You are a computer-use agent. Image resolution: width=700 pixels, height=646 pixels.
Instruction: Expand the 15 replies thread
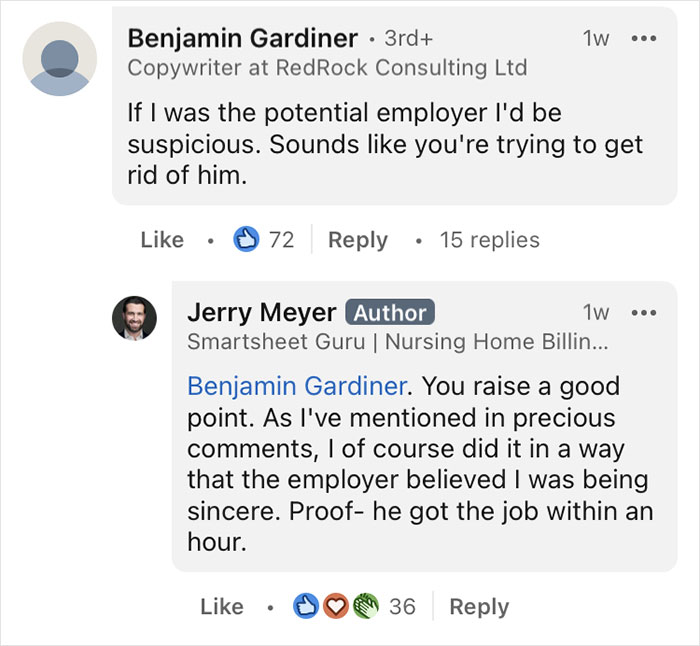tap(489, 240)
